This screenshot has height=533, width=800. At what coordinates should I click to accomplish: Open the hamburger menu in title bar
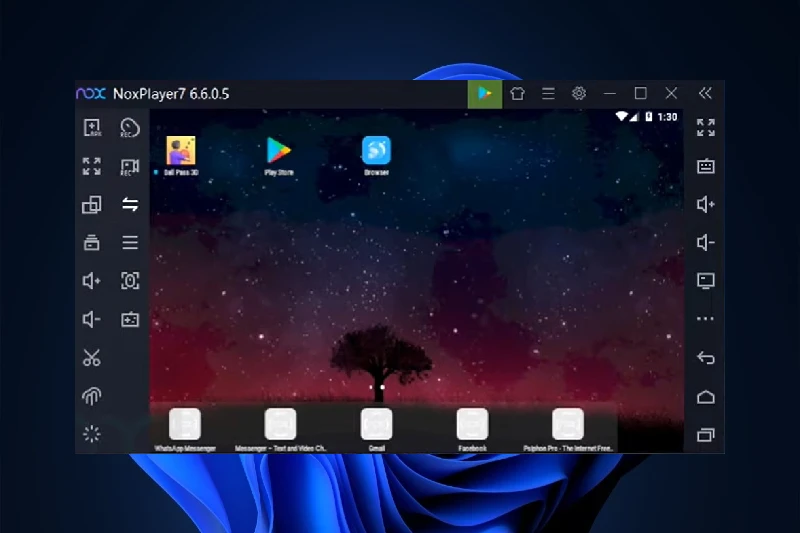click(548, 93)
